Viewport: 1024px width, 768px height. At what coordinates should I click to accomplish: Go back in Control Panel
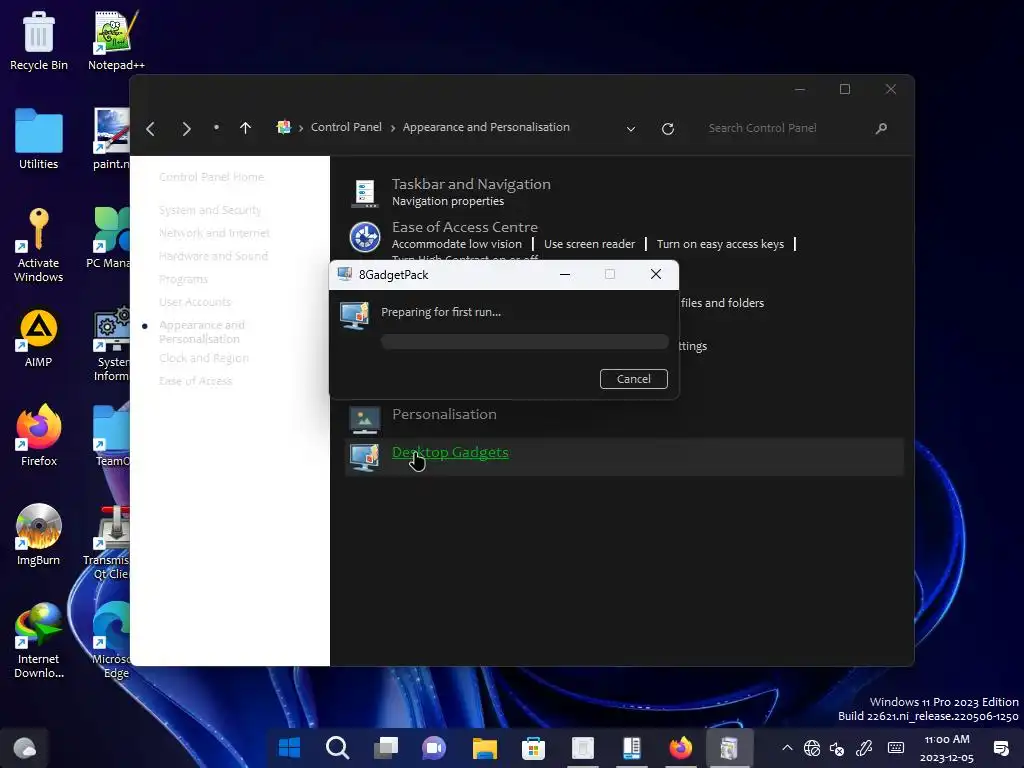click(151, 129)
